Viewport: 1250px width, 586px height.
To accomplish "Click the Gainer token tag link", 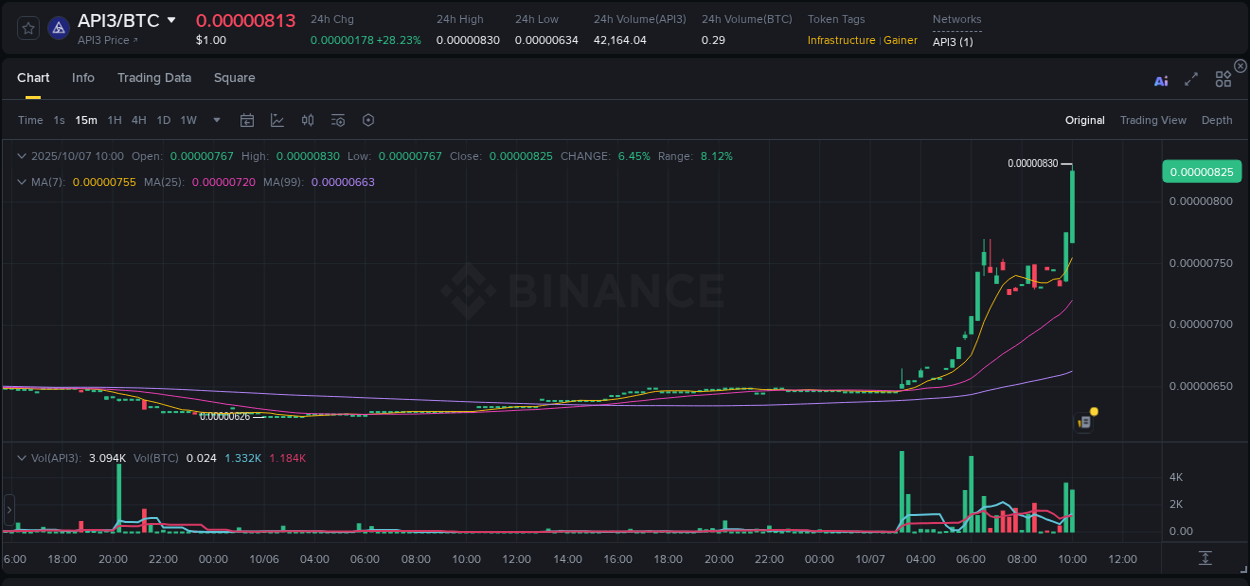I will 900,40.
